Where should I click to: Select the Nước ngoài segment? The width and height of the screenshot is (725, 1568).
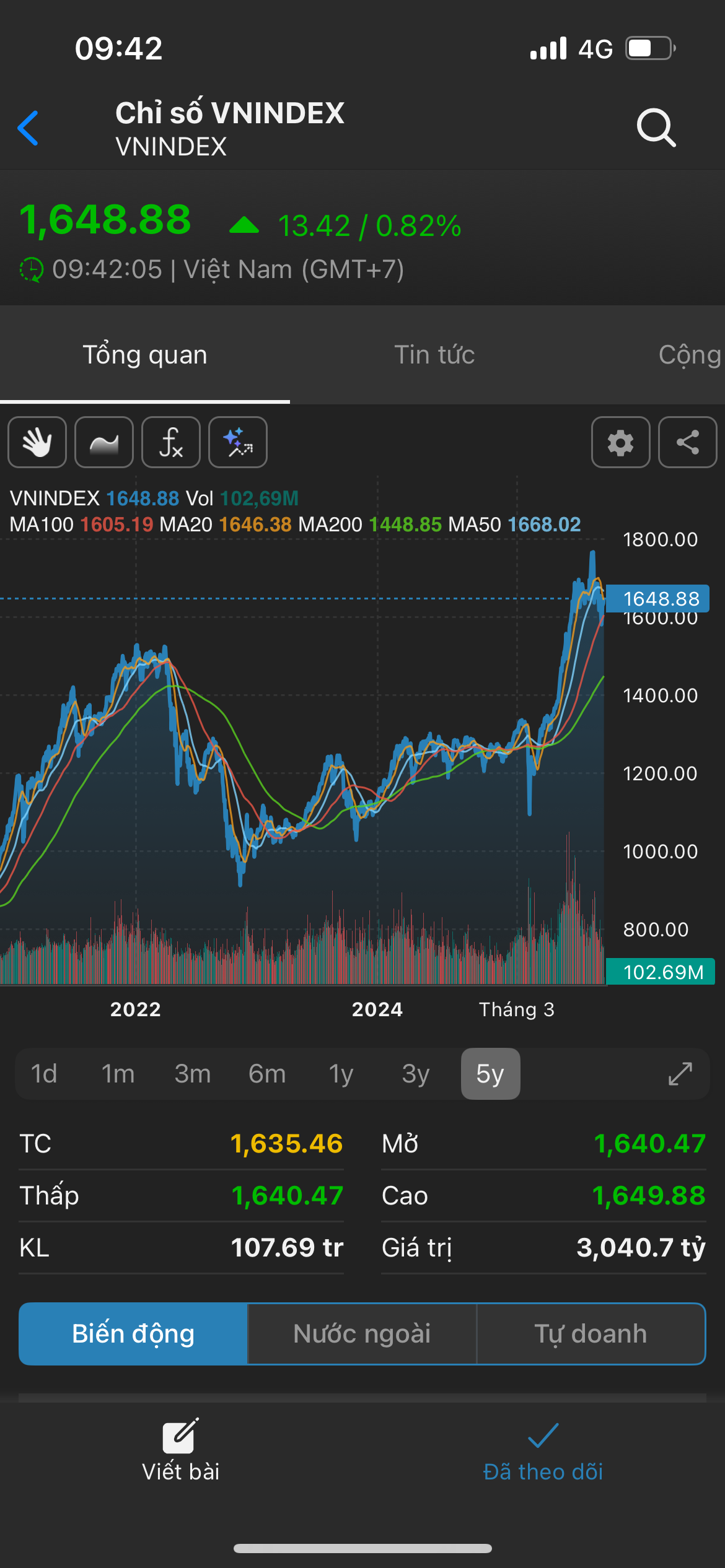[x=362, y=1334]
